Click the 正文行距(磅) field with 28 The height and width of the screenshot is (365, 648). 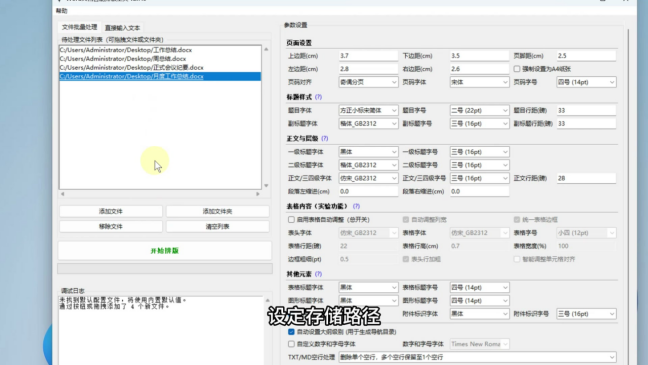point(586,178)
